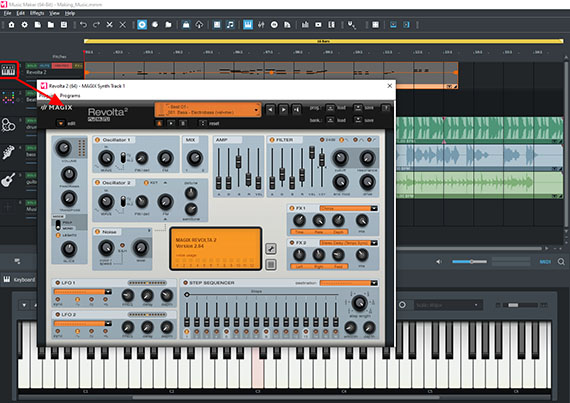
Task: Toggle Oscillator 2 KEY button
Action: 146,182
